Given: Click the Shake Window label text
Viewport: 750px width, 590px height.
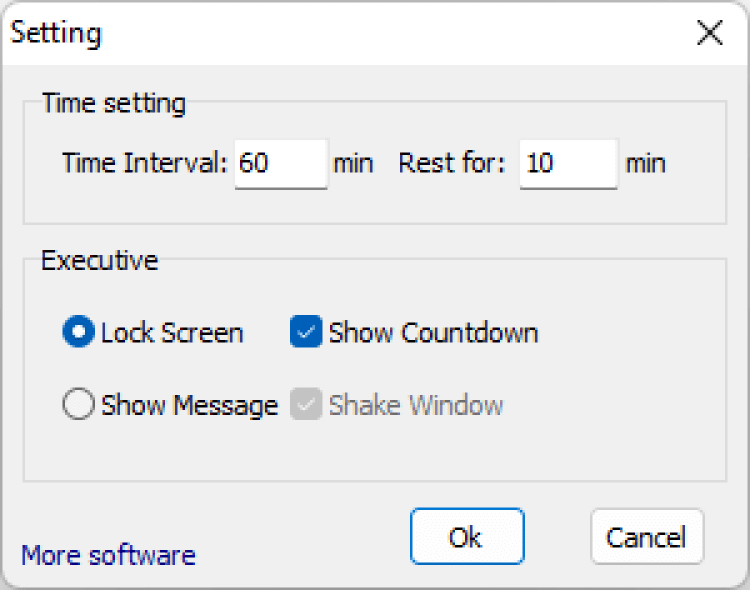Looking at the screenshot, I should (x=415, y=405).
